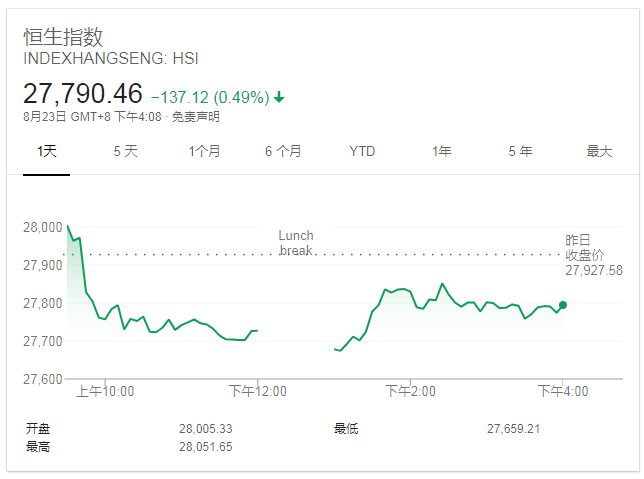The image size is (644, 479).
Task: Switch to the YTD tab
Action: tap(362, 151)
